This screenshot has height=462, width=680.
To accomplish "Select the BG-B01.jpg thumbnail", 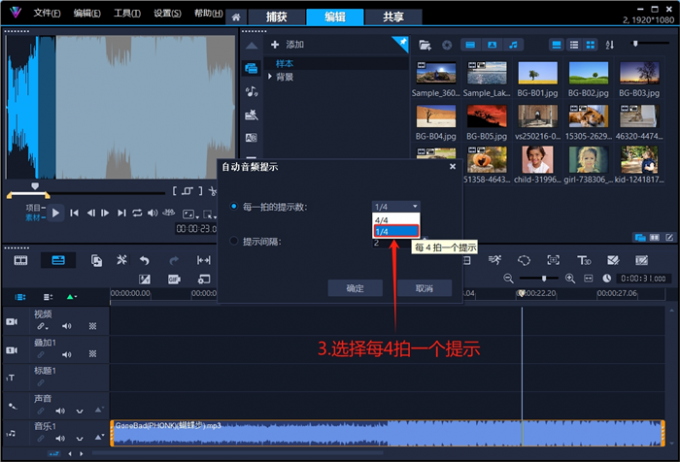I will pos(537,73).
